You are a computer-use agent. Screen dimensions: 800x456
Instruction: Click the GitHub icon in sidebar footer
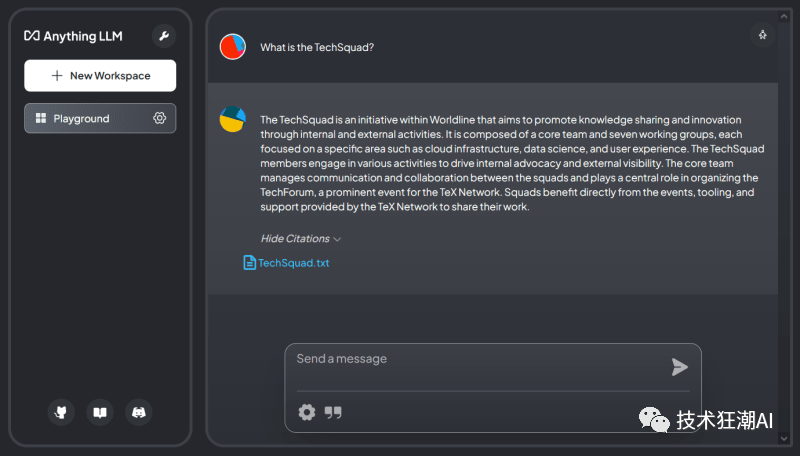[x=61, y=412]
